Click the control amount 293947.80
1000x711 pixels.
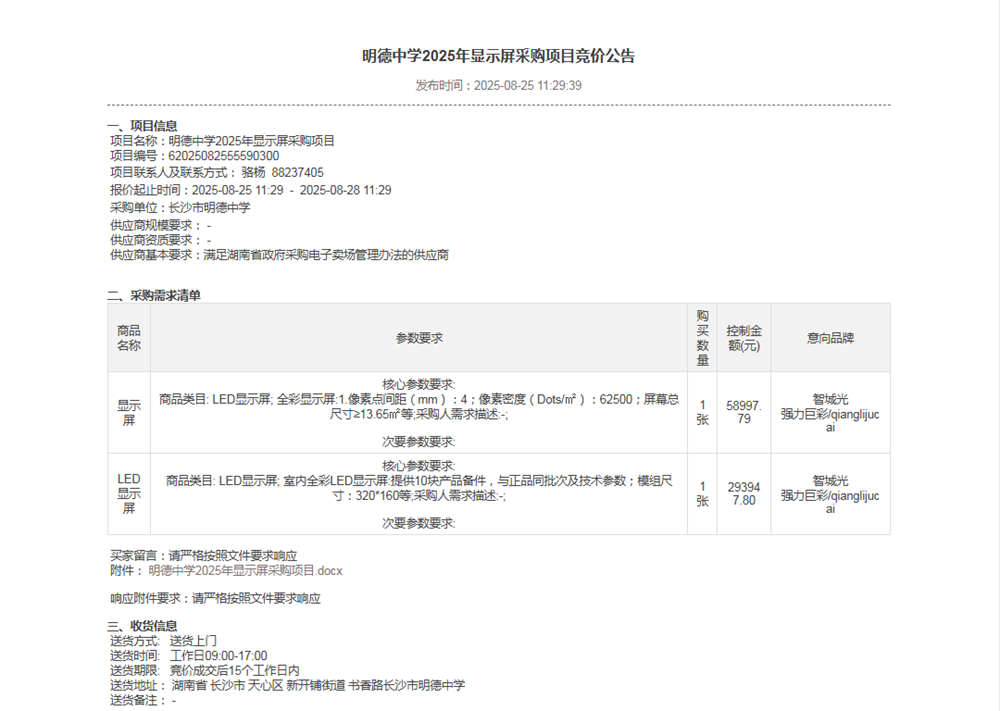coord(744,494)
